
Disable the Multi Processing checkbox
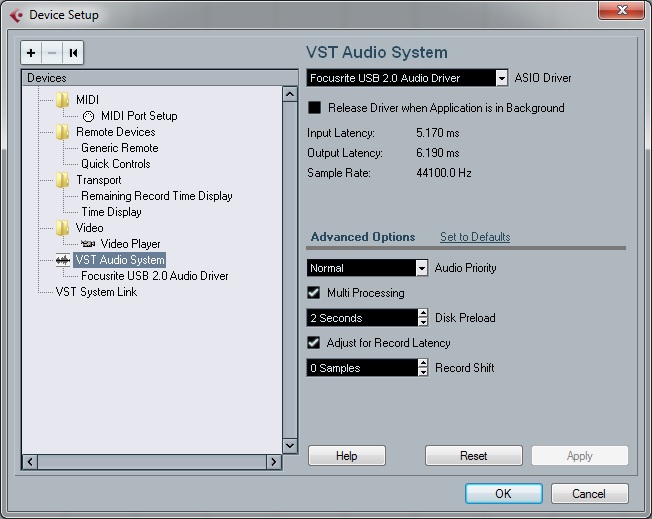(x=314, y=293)
